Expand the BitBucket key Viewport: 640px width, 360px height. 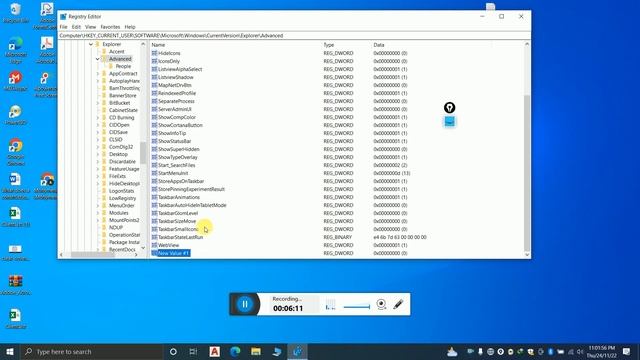[x=98, y=103]
